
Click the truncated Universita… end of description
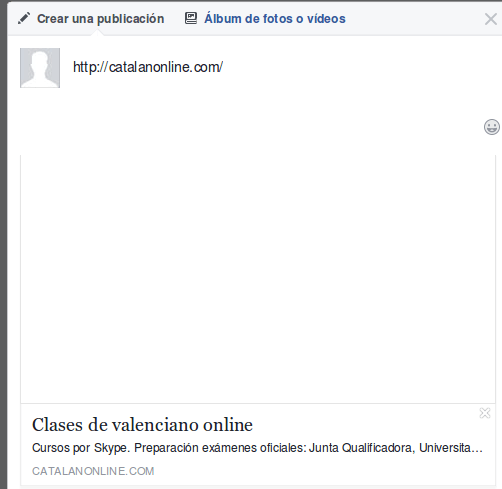pos(451,448)
